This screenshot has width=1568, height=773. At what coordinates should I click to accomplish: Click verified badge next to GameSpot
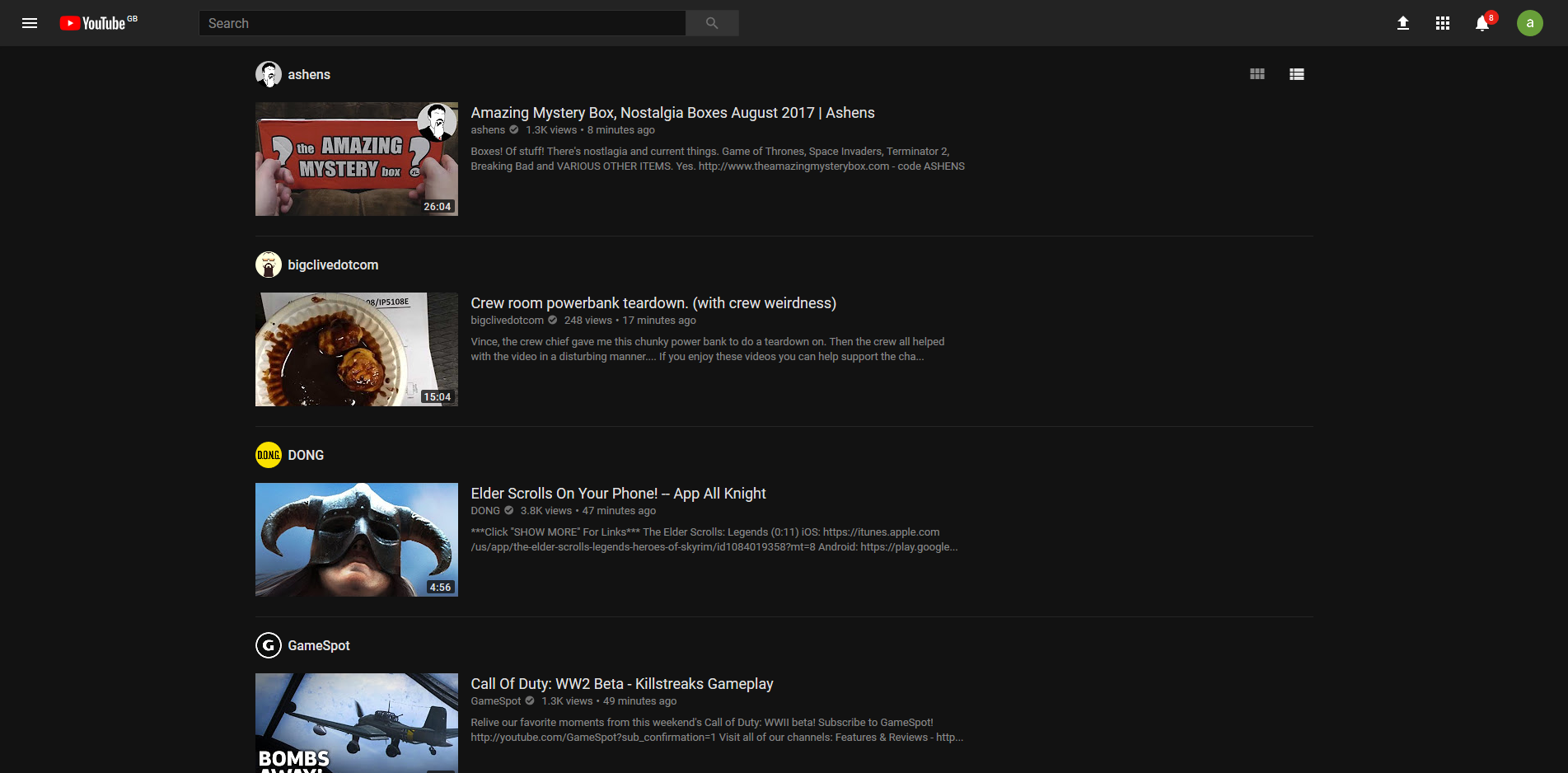tap(530, 701)
